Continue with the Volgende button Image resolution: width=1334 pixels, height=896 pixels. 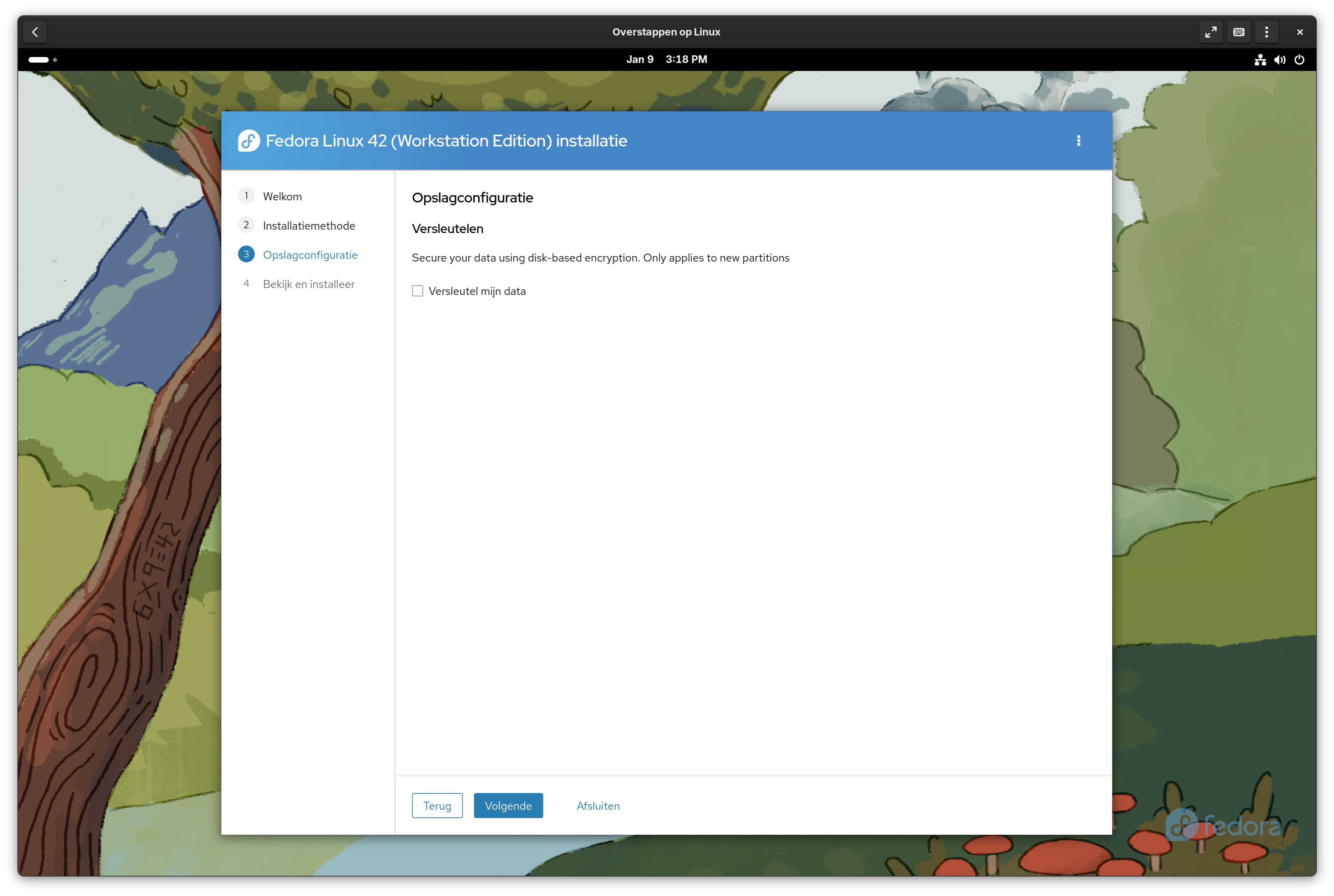point(508,806)
